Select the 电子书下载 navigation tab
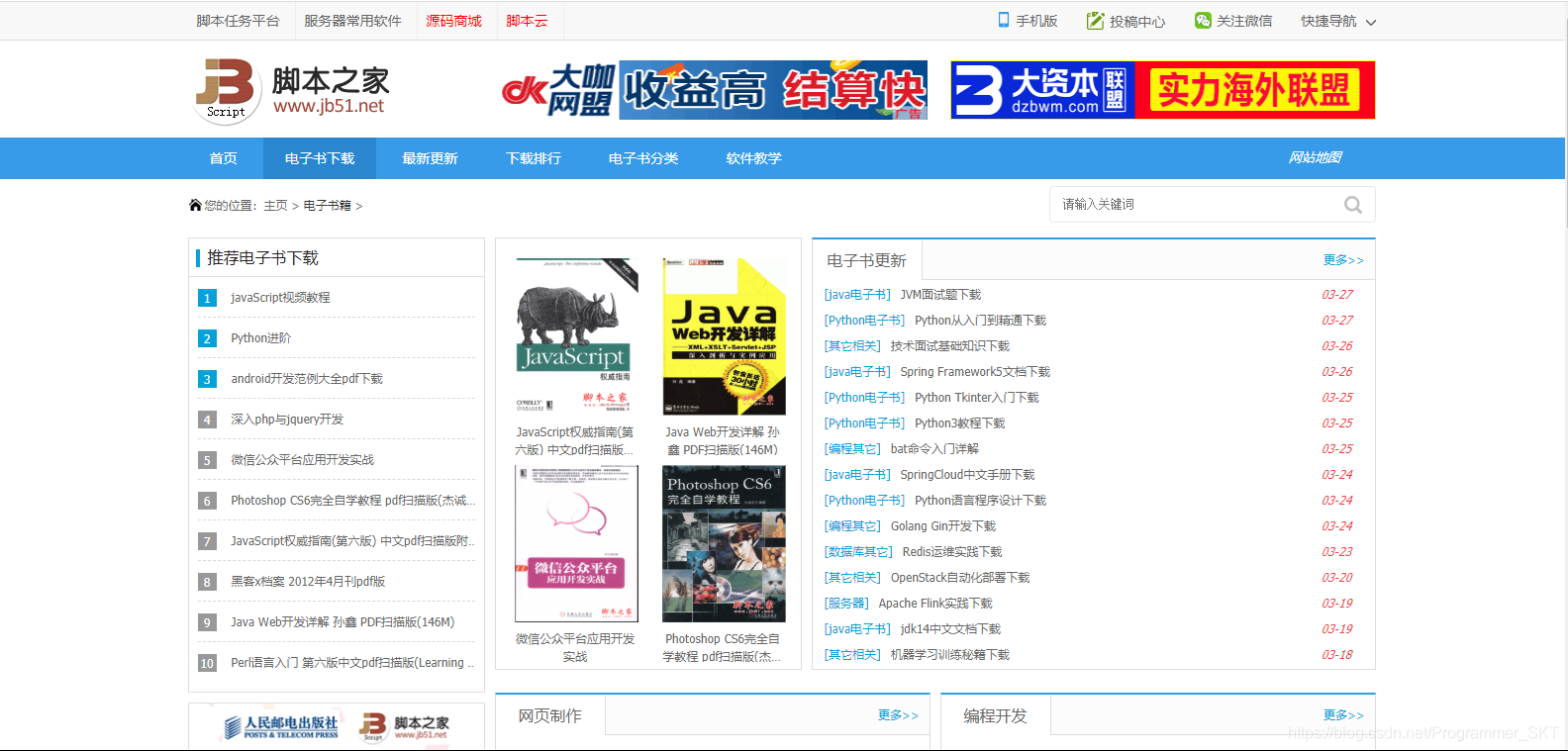The height and width of the screenshot is (751, 1568). tap(320, 158)
